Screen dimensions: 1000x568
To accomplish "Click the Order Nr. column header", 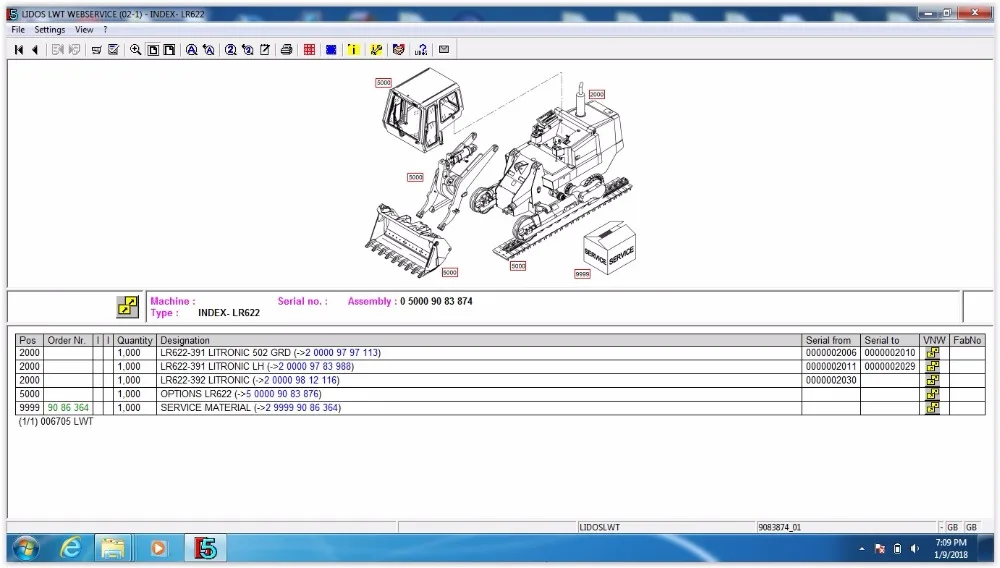I will 68,340.
